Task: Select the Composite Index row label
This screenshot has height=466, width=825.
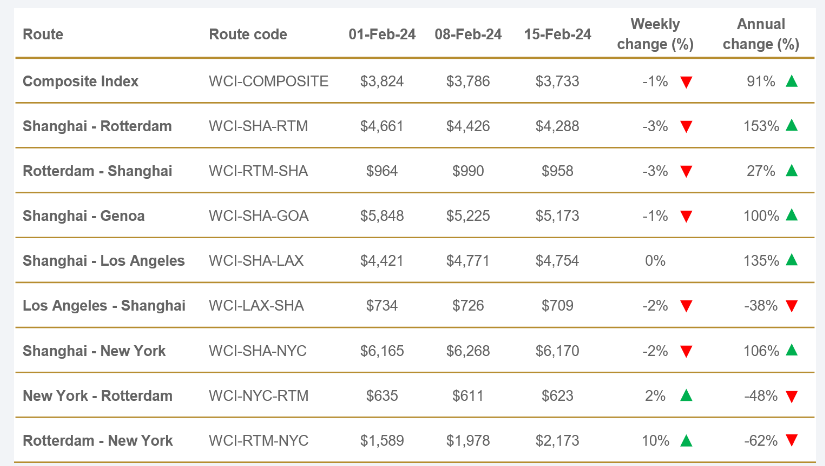Action: click(x=81, y=81)
